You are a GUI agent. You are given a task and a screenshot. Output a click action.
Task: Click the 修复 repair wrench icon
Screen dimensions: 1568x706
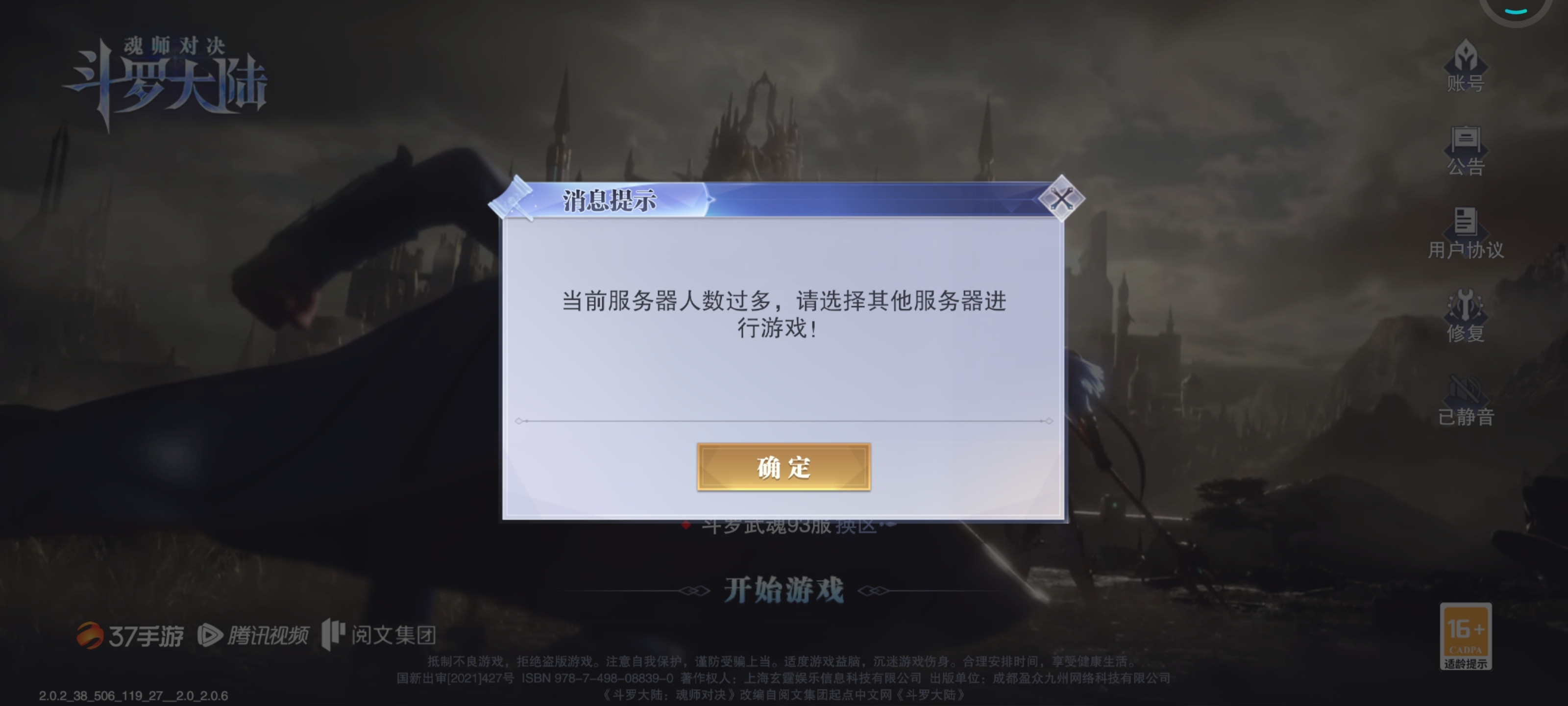pyautogui.click(x=1465, y=316)
